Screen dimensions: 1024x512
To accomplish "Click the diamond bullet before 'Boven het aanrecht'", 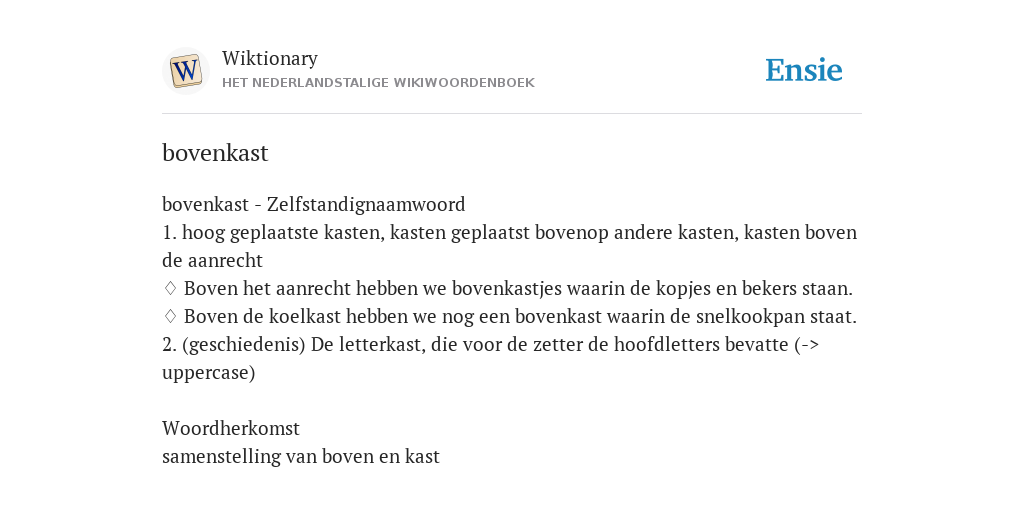I will click(x=170, y=289).
